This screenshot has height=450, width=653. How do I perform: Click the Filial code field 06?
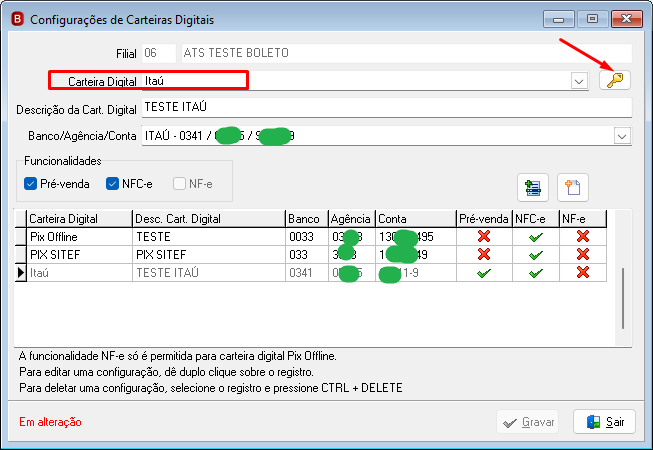coord(159,53)
